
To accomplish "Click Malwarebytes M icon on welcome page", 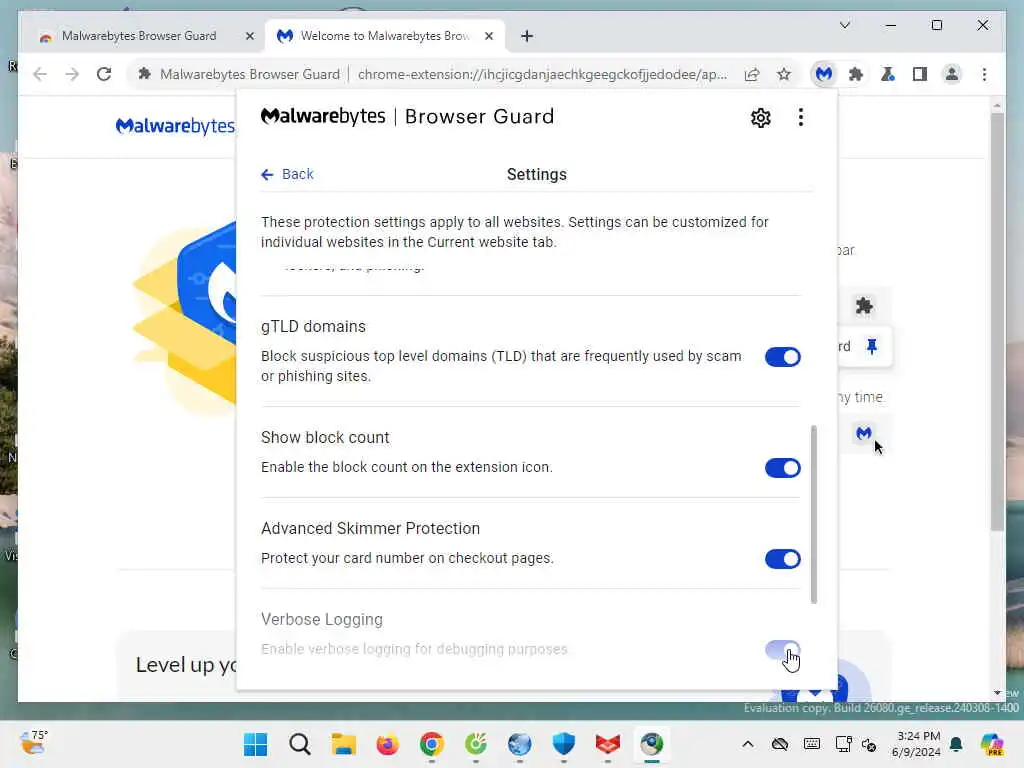I will click(x=864, y=432).
